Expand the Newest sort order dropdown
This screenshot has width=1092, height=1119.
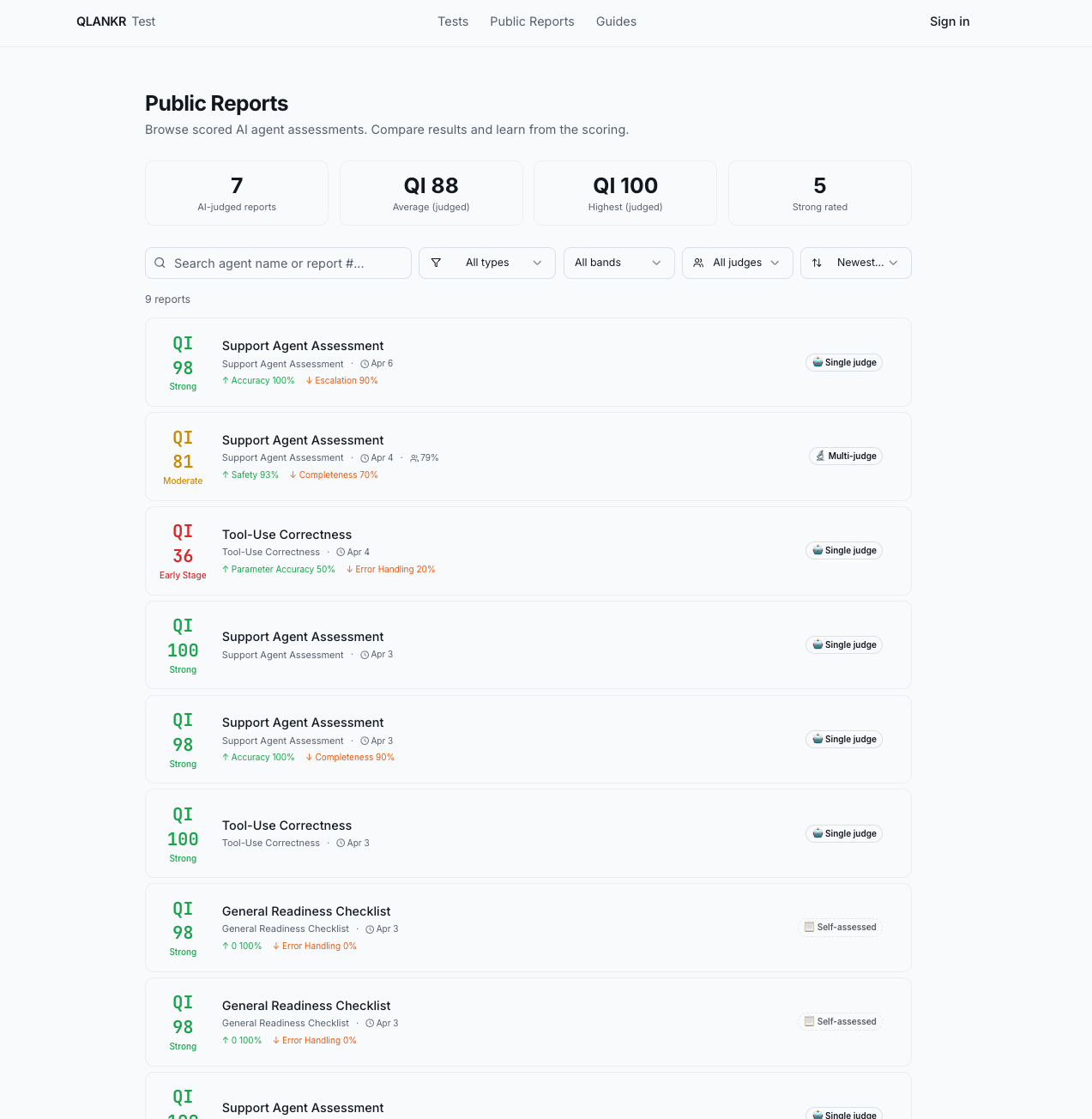pos(855,263)
